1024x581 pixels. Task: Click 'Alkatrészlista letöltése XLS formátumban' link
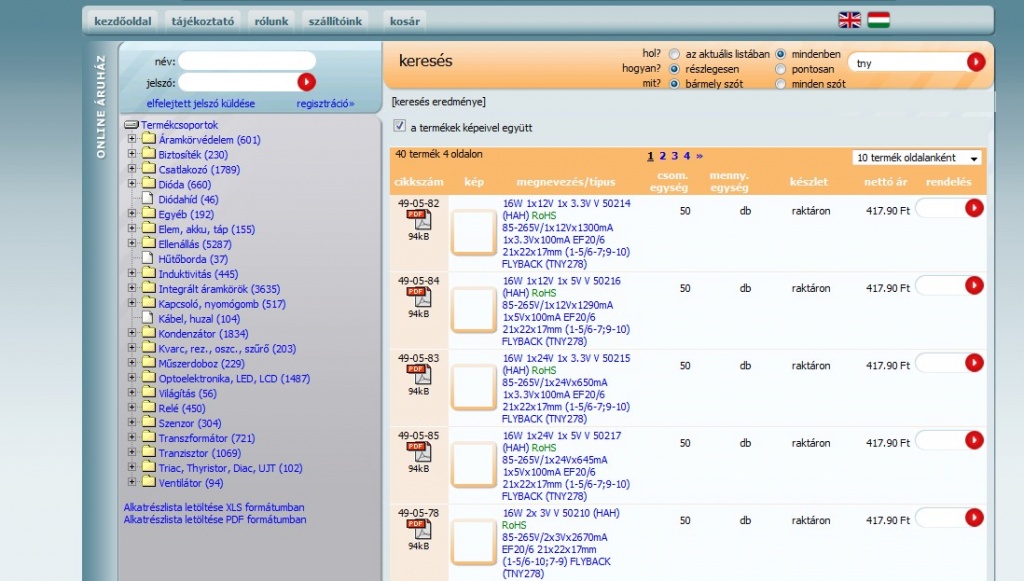[x=214, y=507]
